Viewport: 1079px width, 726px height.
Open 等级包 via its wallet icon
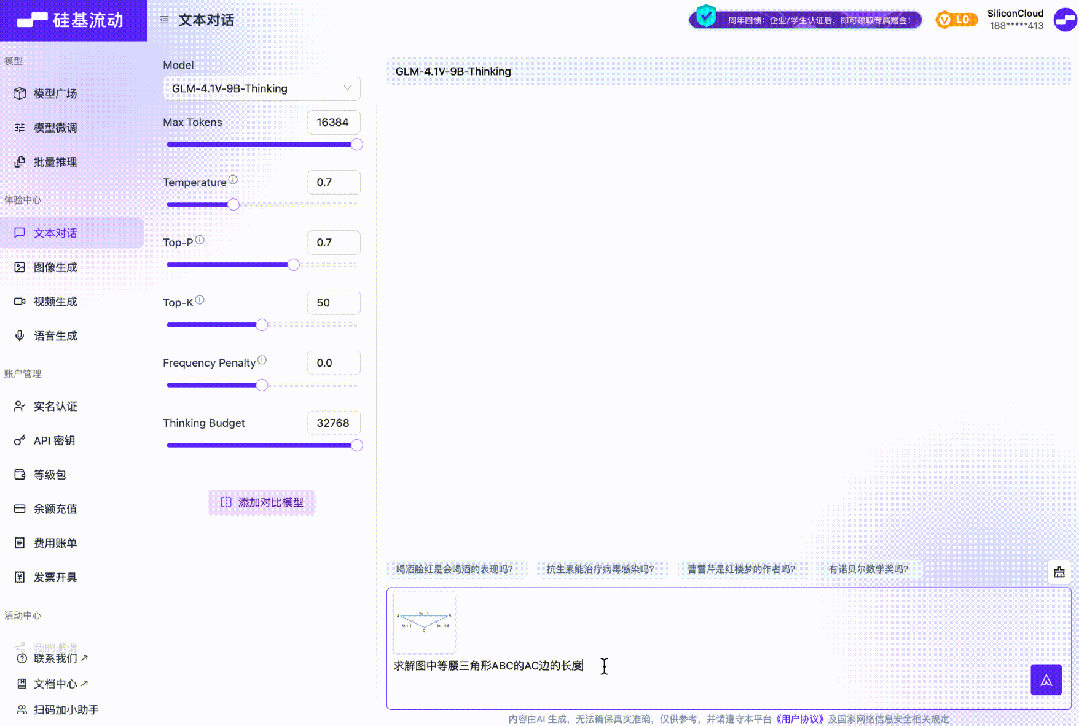pos(20,475)
